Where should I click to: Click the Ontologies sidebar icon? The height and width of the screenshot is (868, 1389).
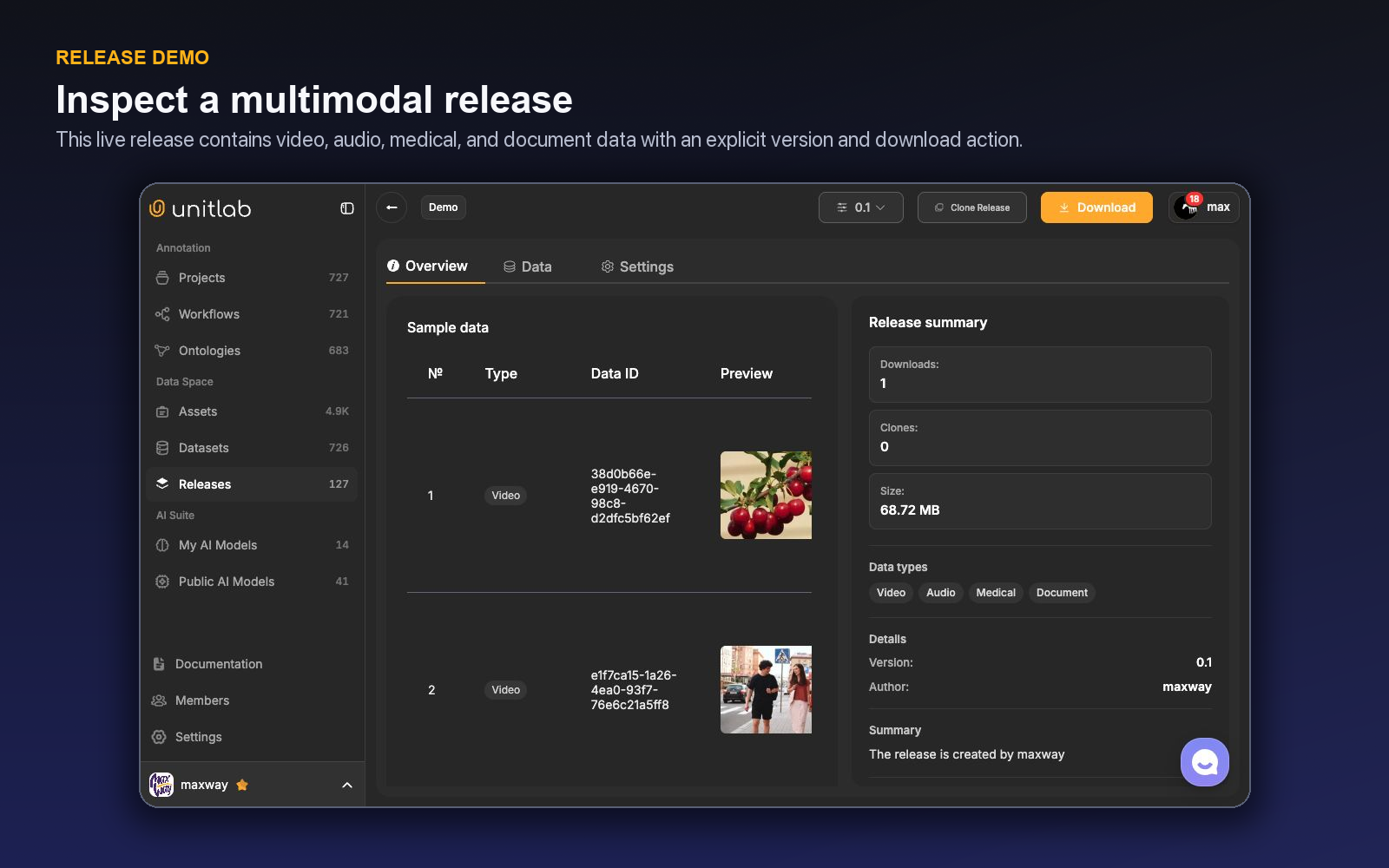(162, 351)
